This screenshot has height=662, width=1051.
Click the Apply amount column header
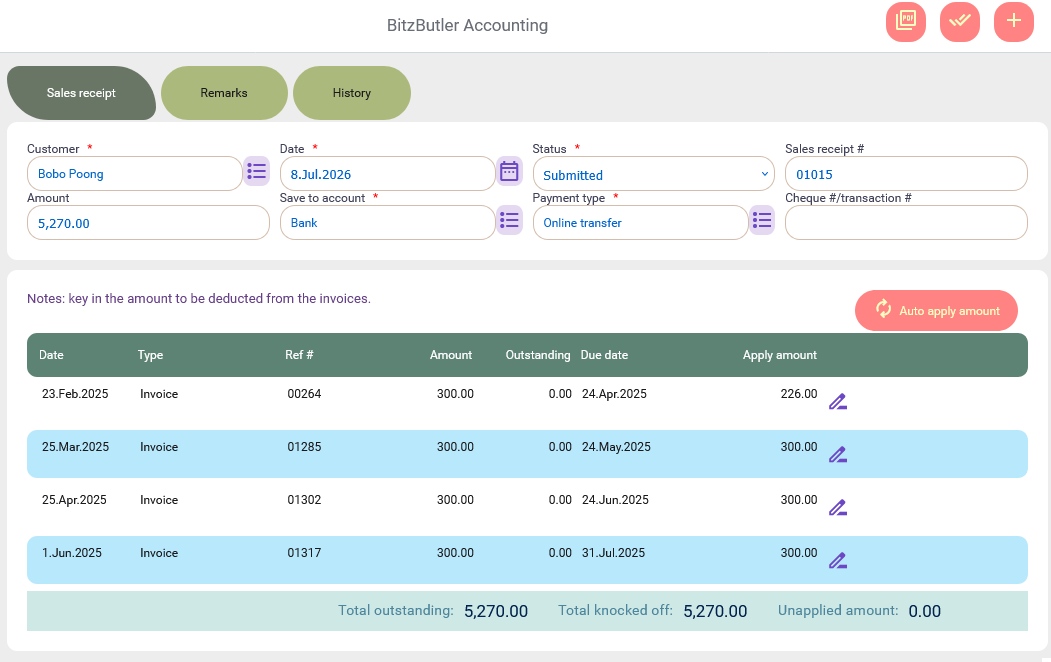click(780, 355)
